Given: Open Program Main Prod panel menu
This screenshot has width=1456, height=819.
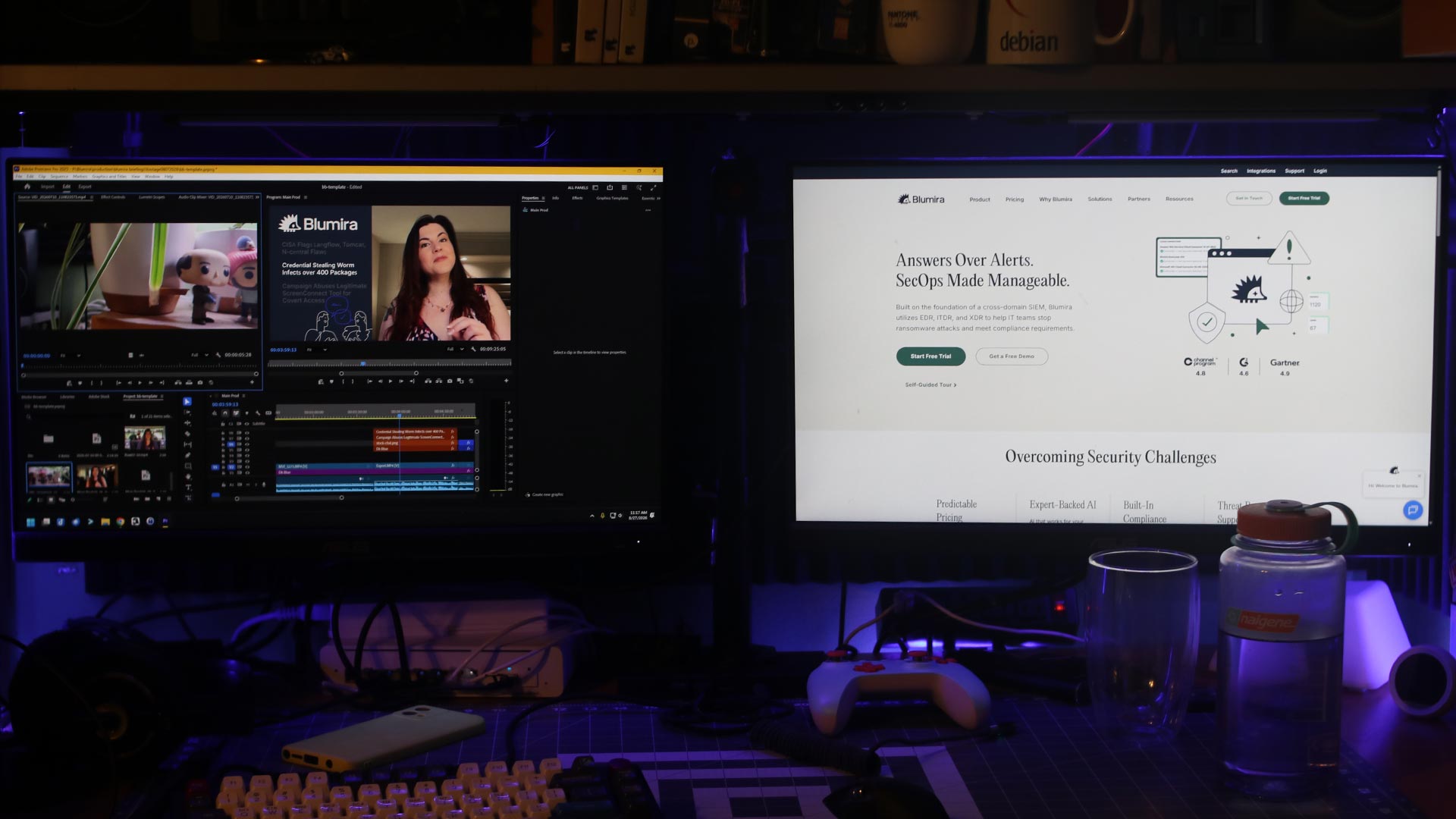Looking at the screenshot, I should pyautogui.click(x=306, y=197).
